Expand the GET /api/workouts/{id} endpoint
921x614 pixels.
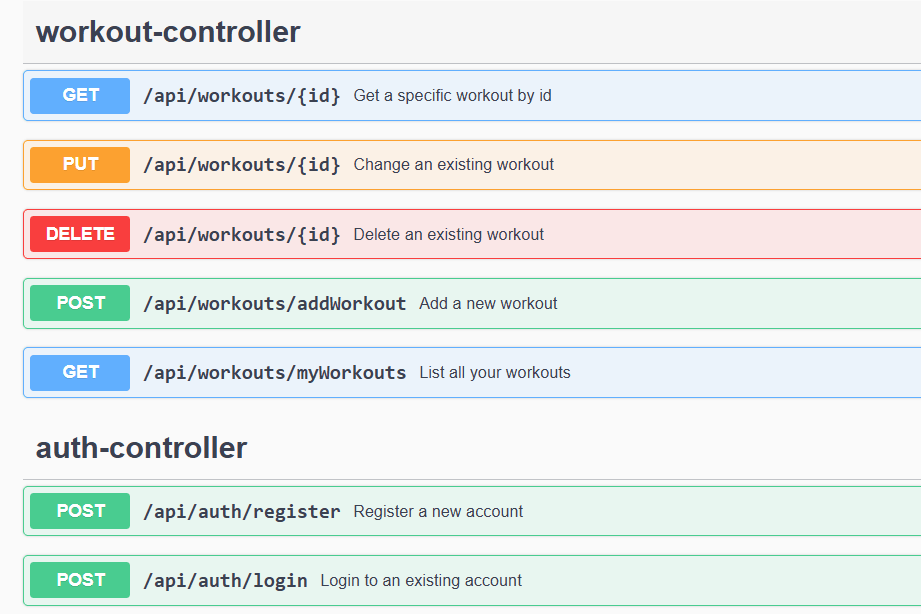[x=472, y=96]
